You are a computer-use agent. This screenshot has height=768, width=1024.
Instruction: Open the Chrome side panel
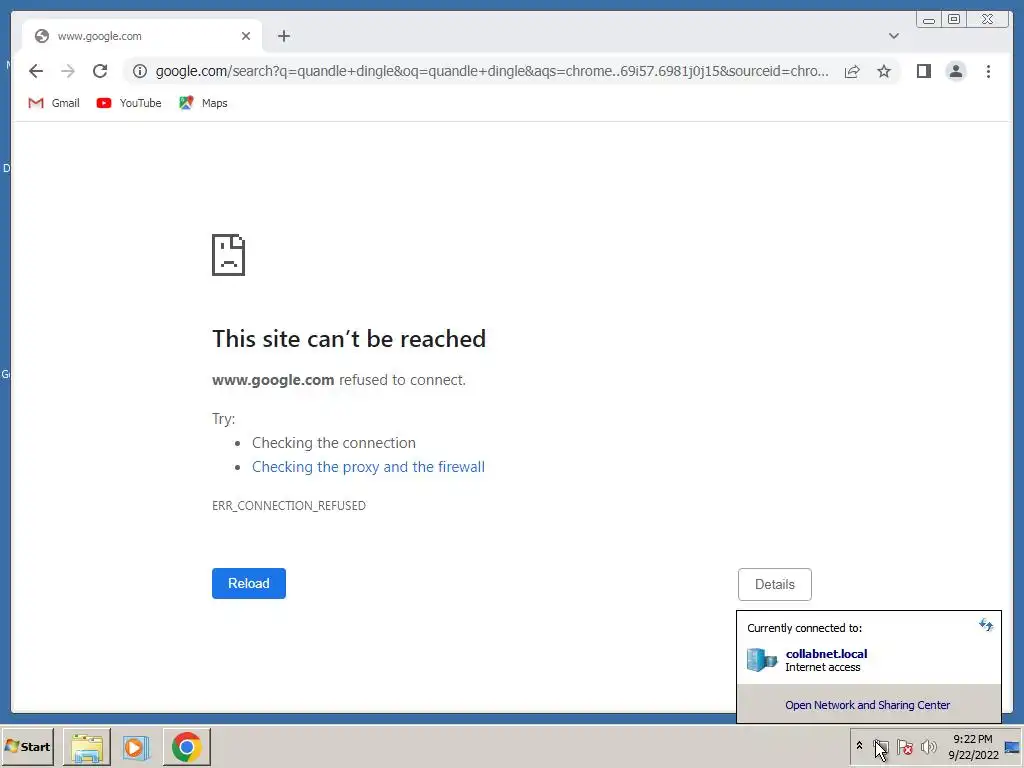[x=923, y=71]
